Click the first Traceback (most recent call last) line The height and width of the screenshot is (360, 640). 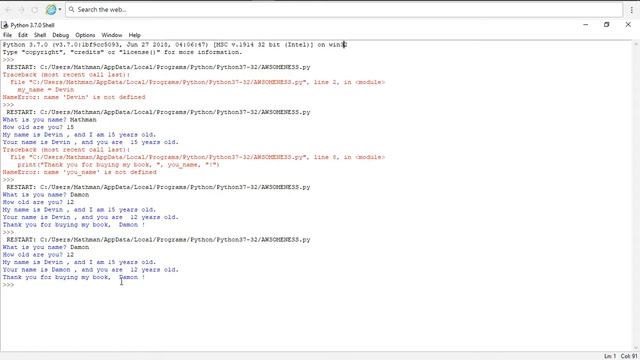66,75
